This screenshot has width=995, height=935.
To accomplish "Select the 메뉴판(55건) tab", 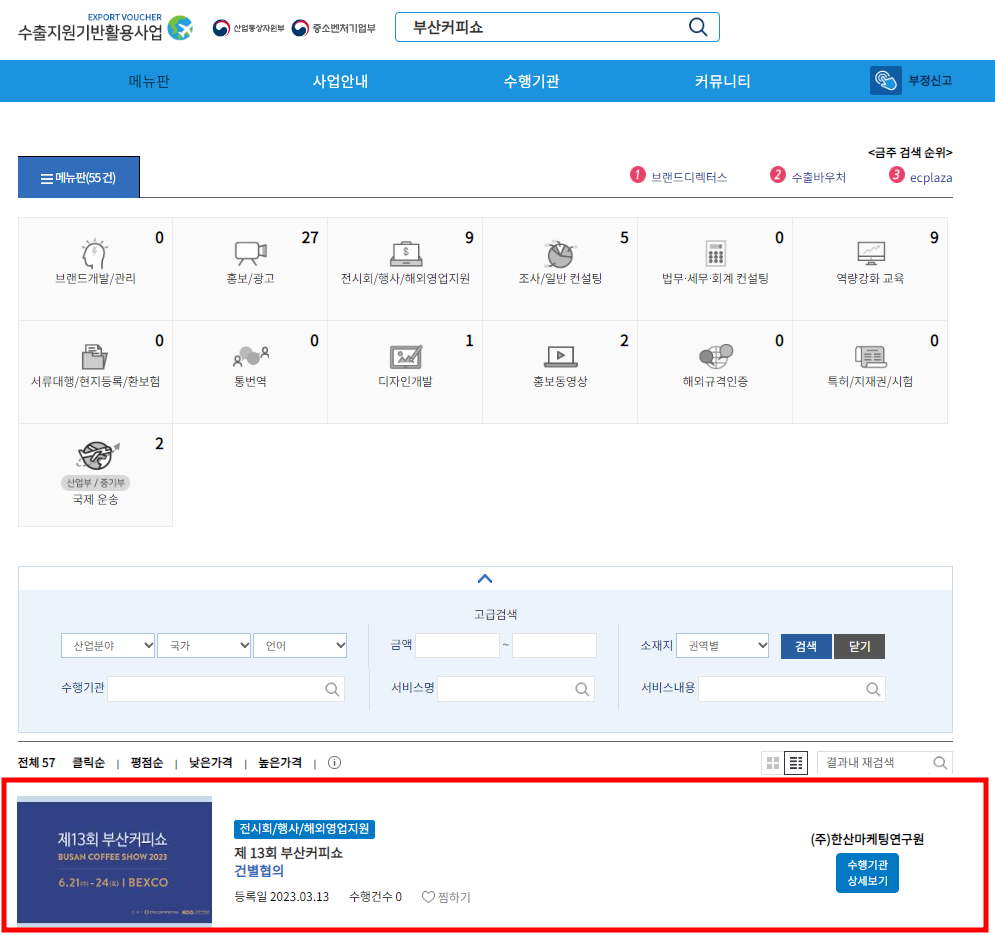I will (x=79, y=177).
